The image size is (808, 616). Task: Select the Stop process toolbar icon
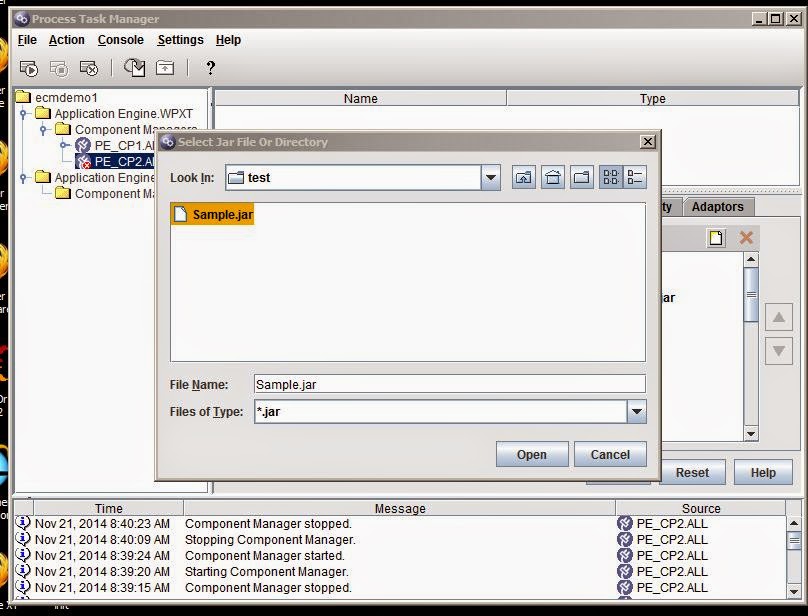pyautogui.click(x=60, y=69)
